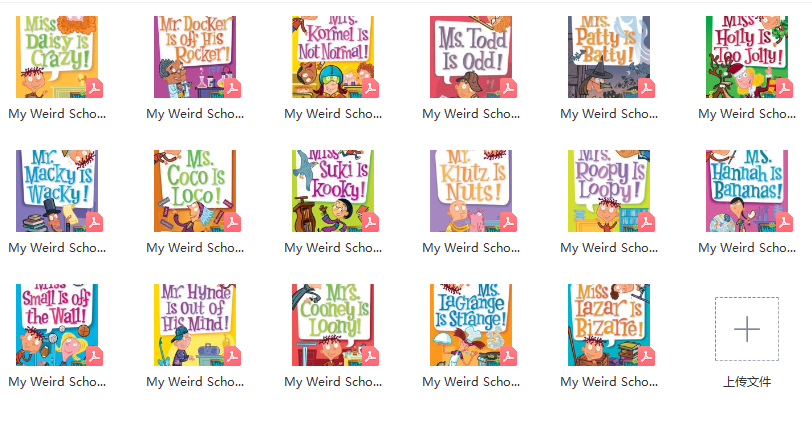This screenshot has height=421, width=812.
Task: Click the 上传文件 label
Action: pos(747,382)
